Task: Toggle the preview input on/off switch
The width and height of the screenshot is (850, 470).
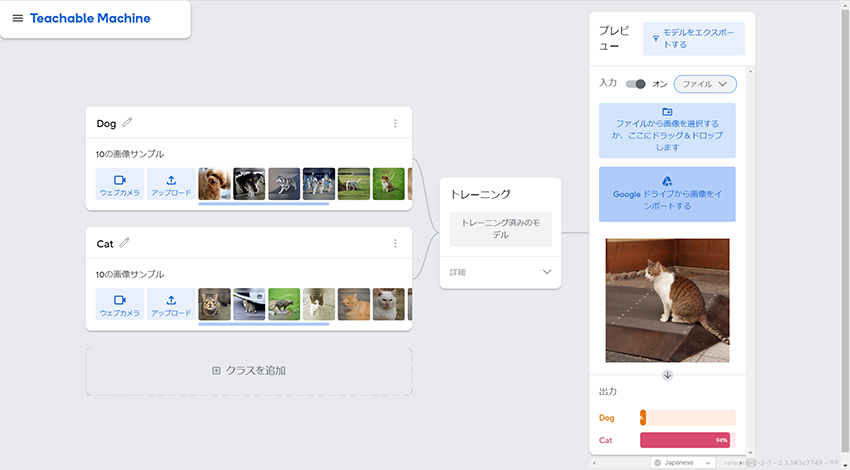Action: click(x=636, y=84)
